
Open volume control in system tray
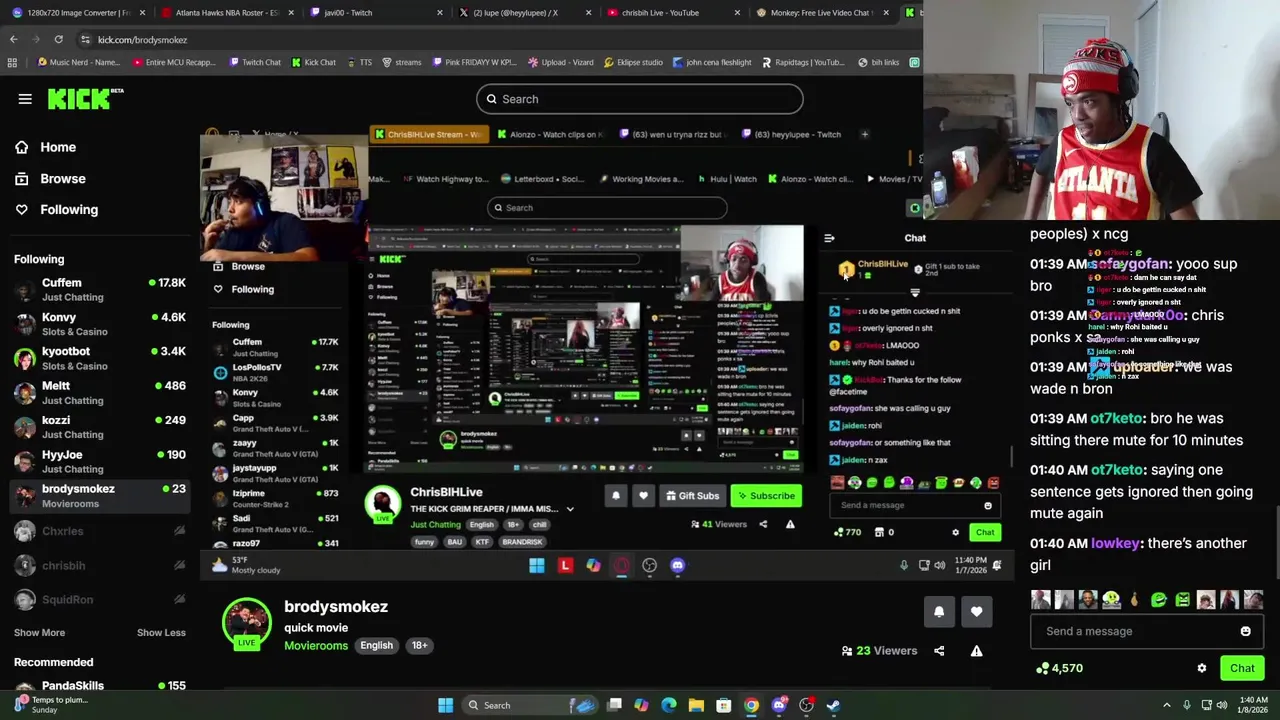point(1222,705)
